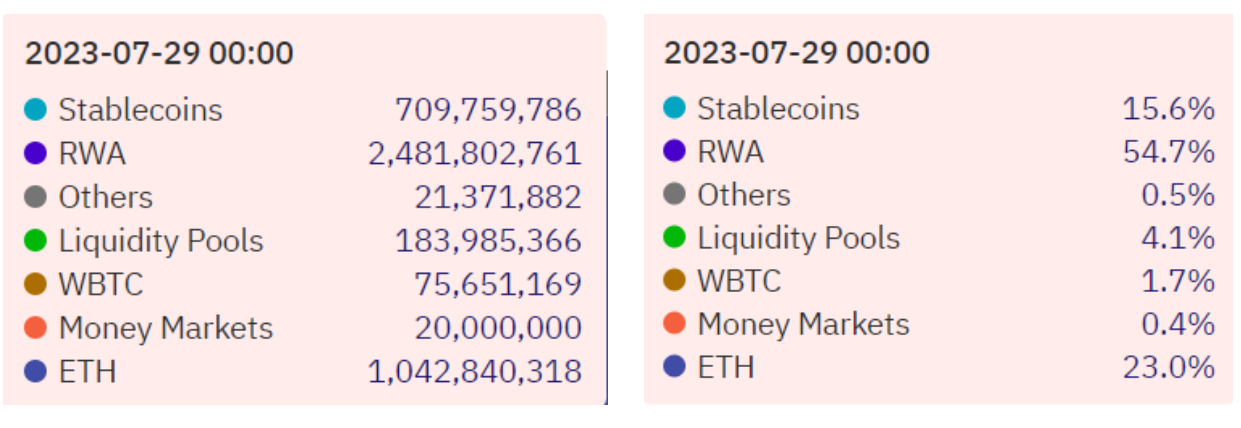Click the gray Others dot beside 21,371,882
The width and height of the screenshot is (1241, 428).
[x=36, y=197]
